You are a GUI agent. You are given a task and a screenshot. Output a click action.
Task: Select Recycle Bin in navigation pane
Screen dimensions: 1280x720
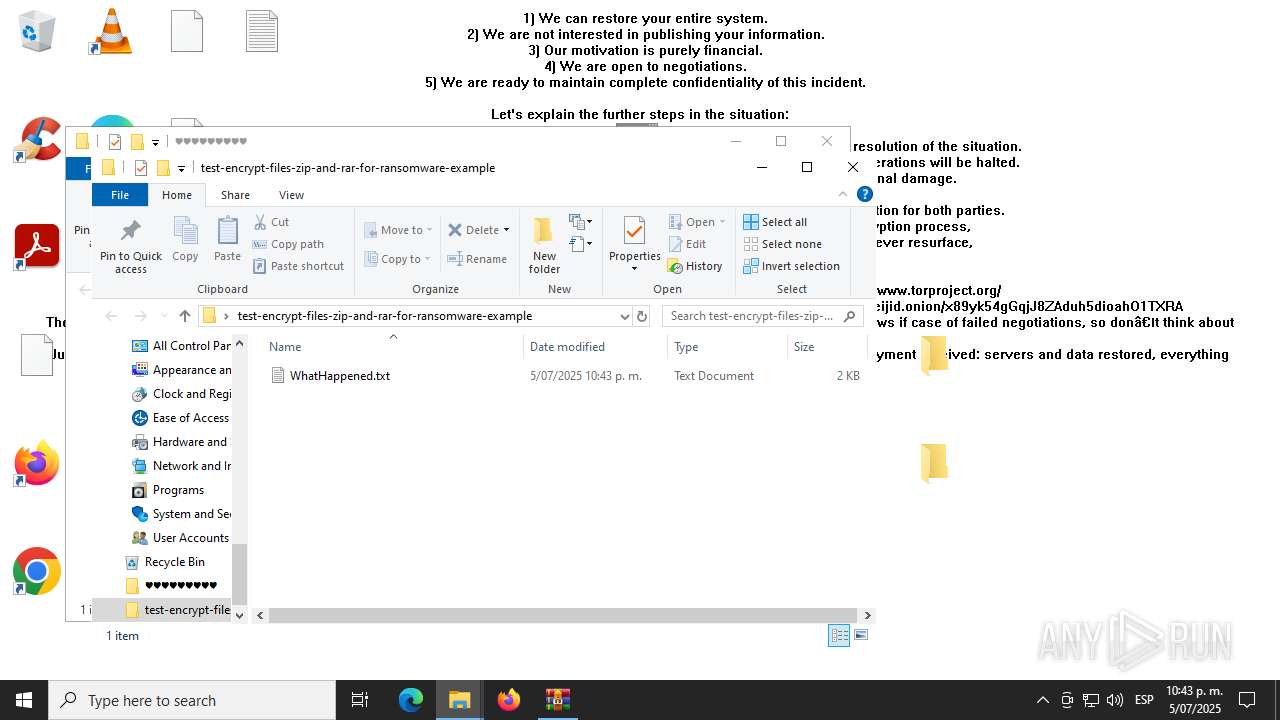tap(165, 562)
